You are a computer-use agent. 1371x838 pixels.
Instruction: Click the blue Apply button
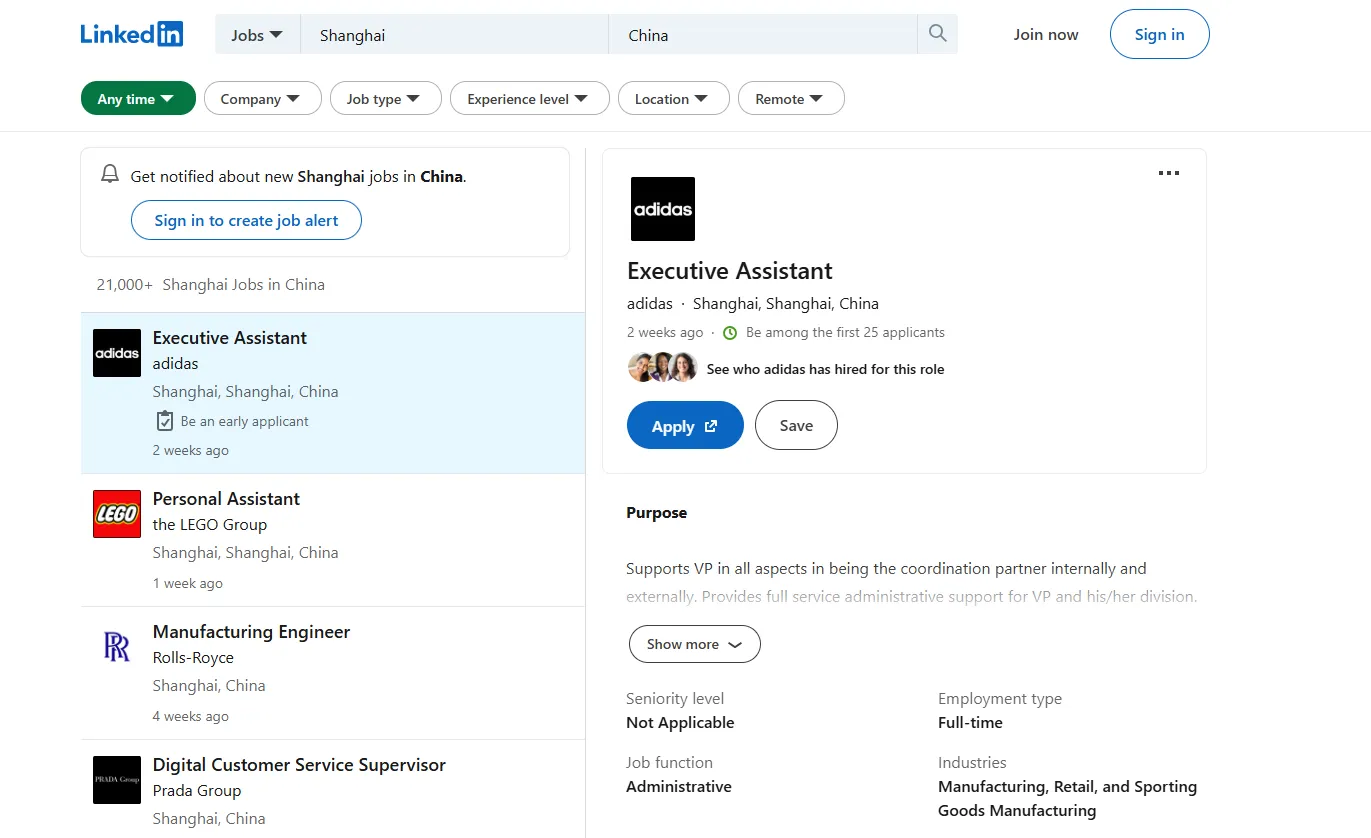685,425
